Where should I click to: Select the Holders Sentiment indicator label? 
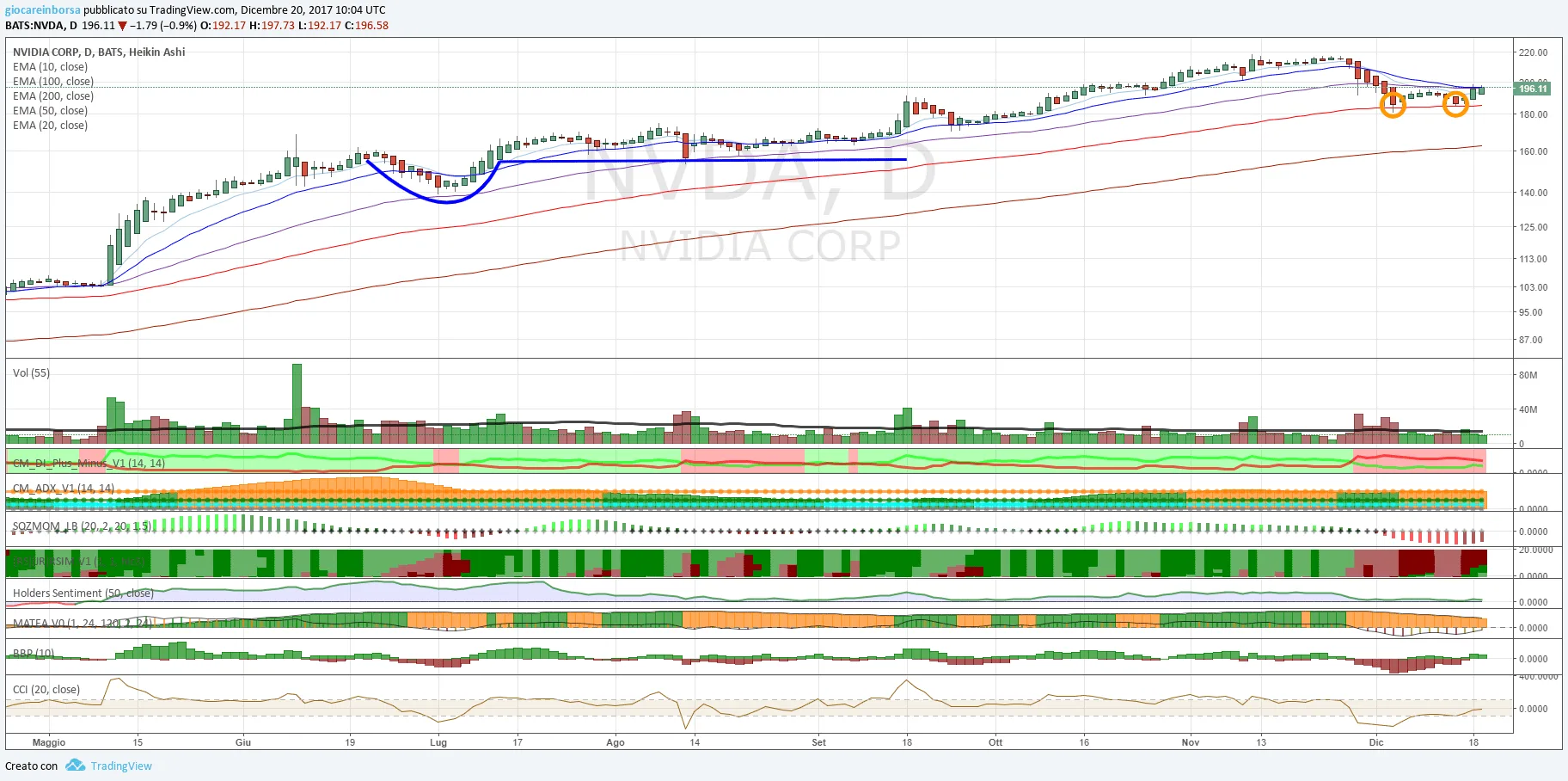[83, 593]
